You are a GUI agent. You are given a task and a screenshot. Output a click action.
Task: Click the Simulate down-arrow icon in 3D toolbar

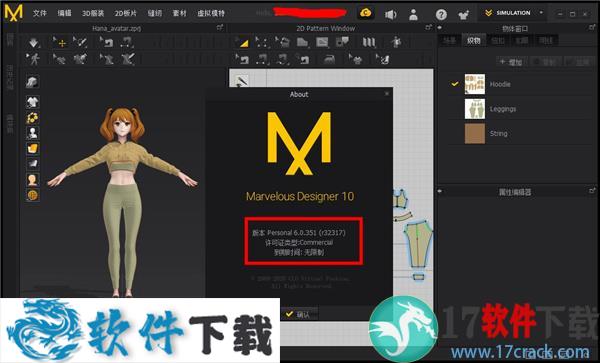coord(34,42)
